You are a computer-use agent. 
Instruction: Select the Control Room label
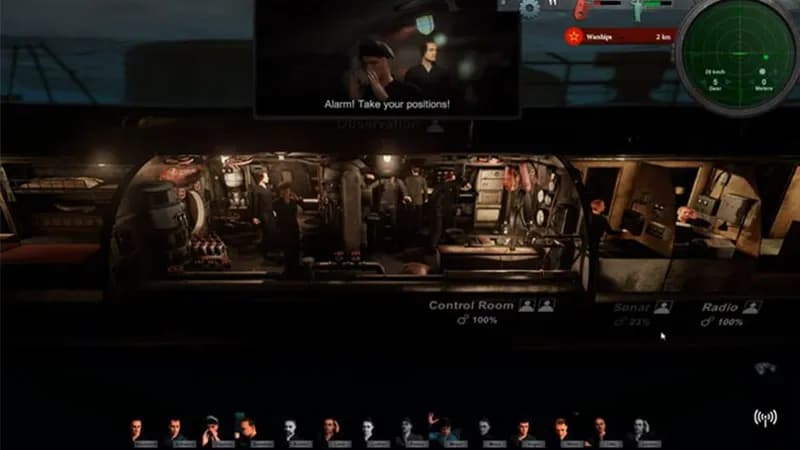[x=471, y=305]
